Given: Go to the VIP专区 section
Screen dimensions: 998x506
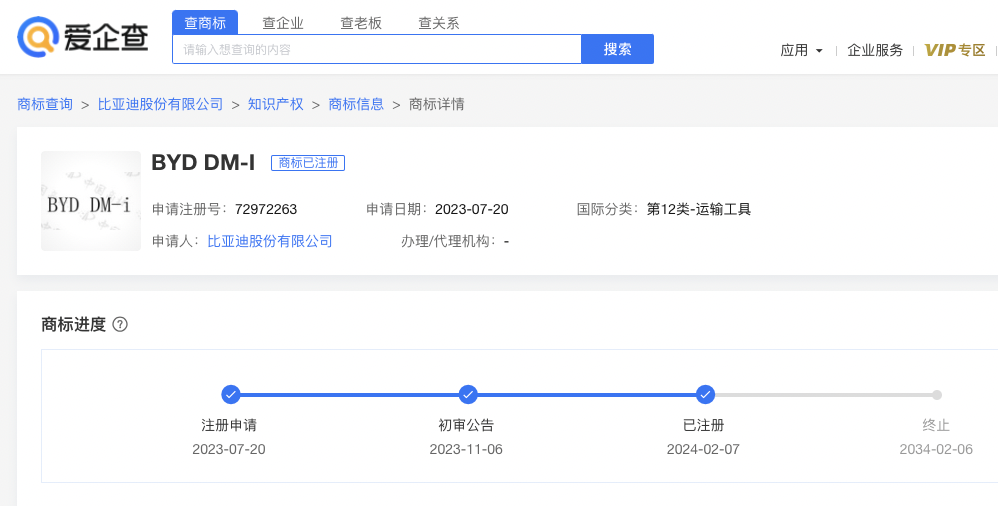Looking at the screenshot, I should point(955,50).
